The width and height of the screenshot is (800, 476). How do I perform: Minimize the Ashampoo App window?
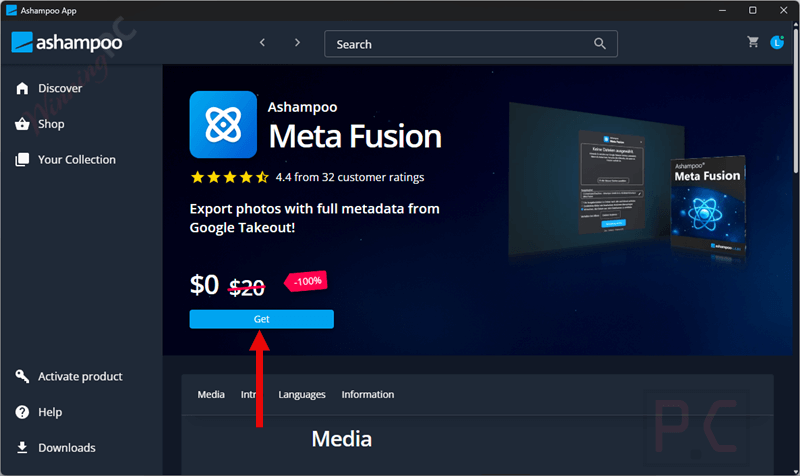(x=722, y=11)
